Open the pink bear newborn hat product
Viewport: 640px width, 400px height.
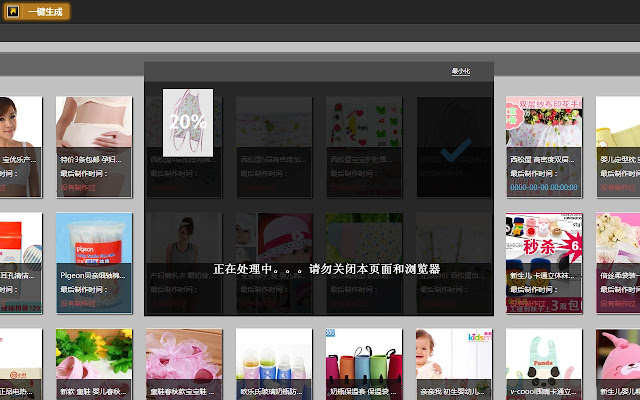click(x=618, y=364)
